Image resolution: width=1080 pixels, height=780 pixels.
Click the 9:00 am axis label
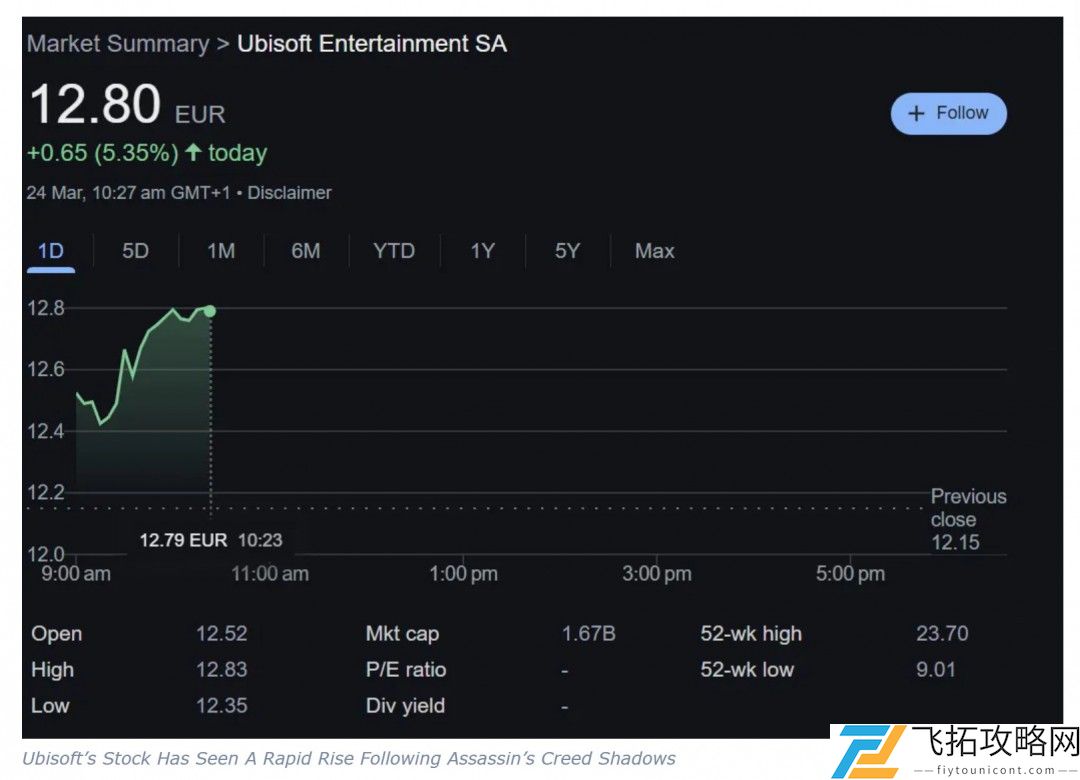(76, 573)
